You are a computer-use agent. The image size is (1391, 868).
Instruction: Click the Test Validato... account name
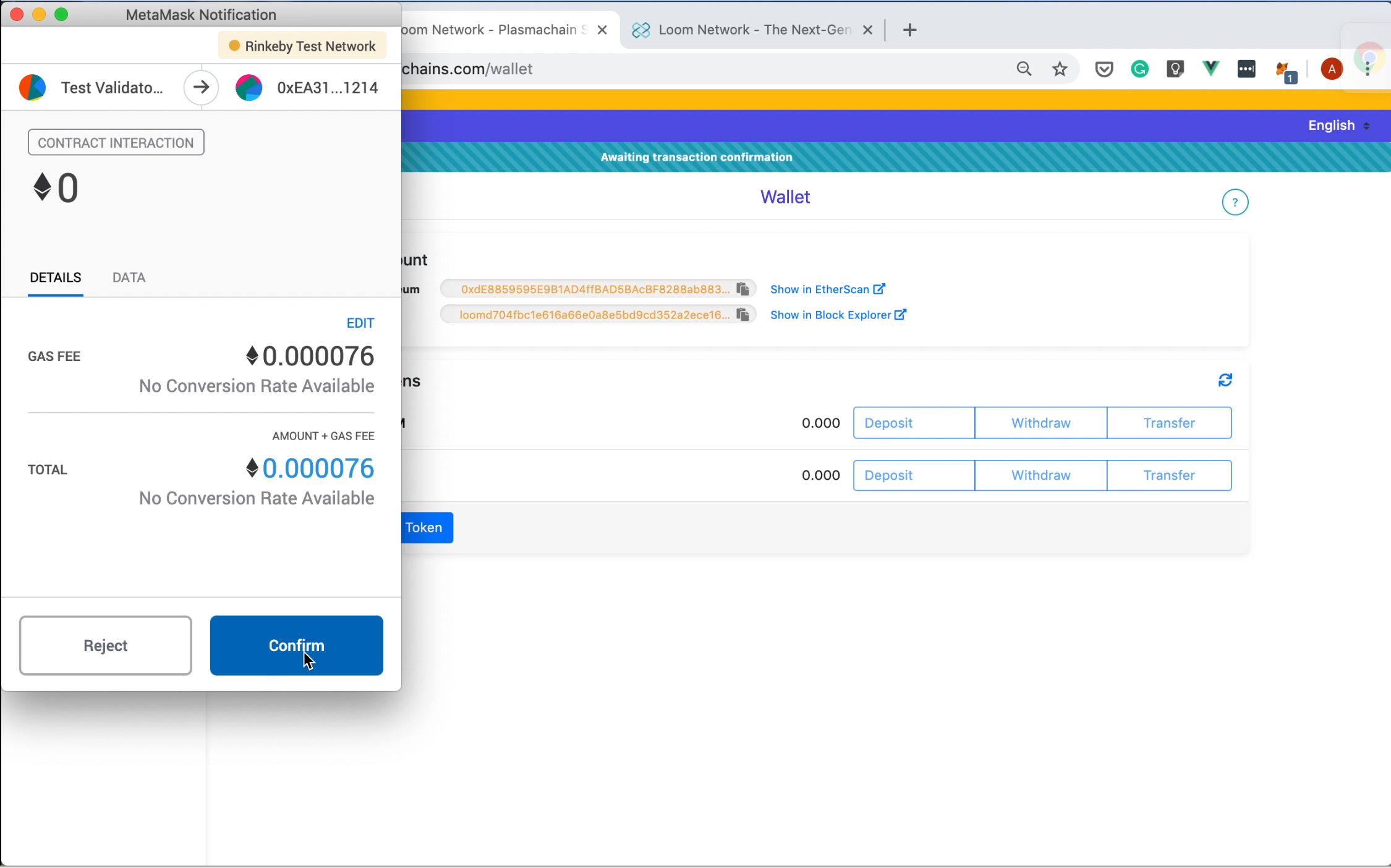point(112,88)
